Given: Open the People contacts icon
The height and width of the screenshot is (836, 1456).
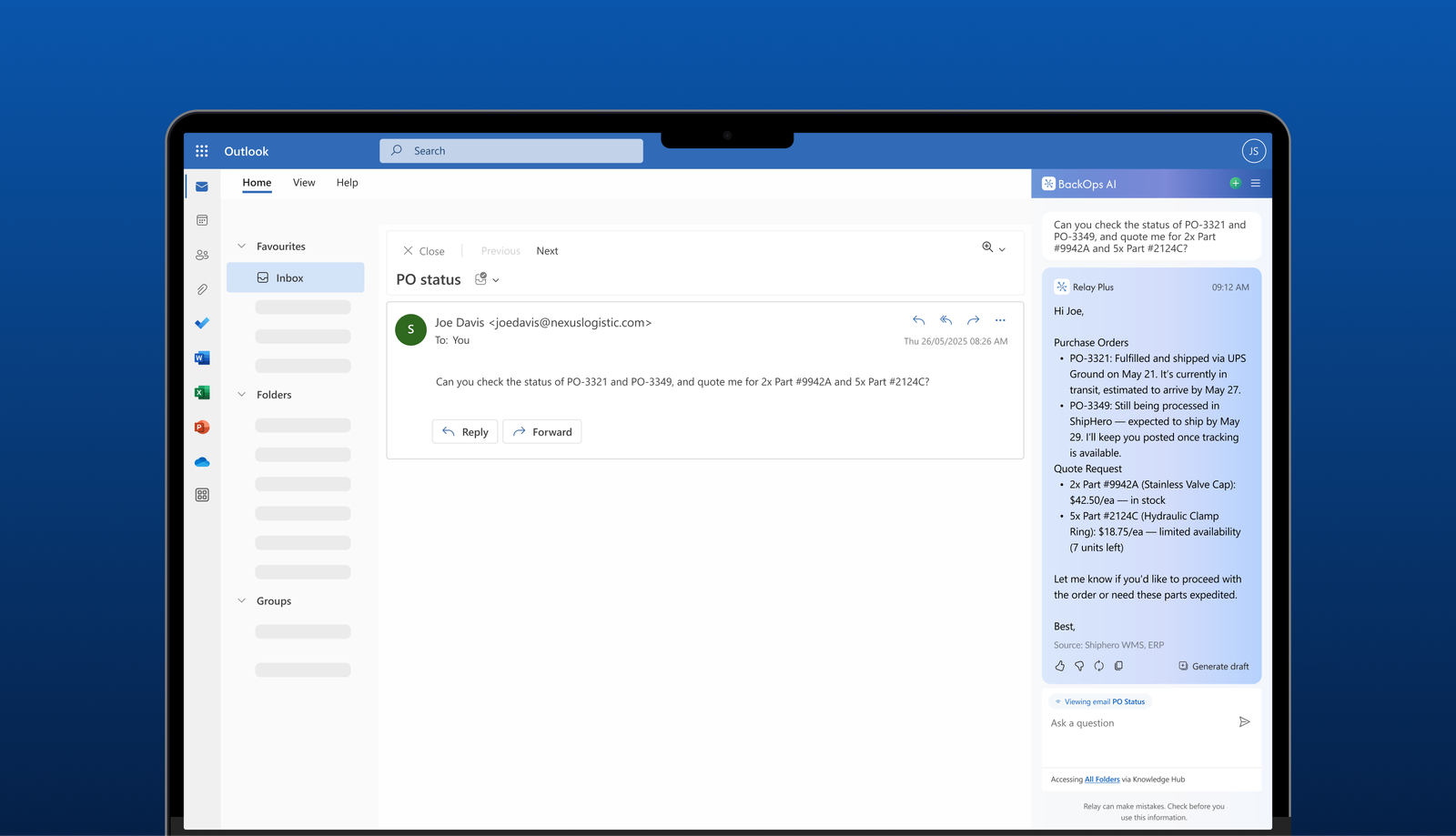Looking at the screenshot, I should tap(202, 255).
